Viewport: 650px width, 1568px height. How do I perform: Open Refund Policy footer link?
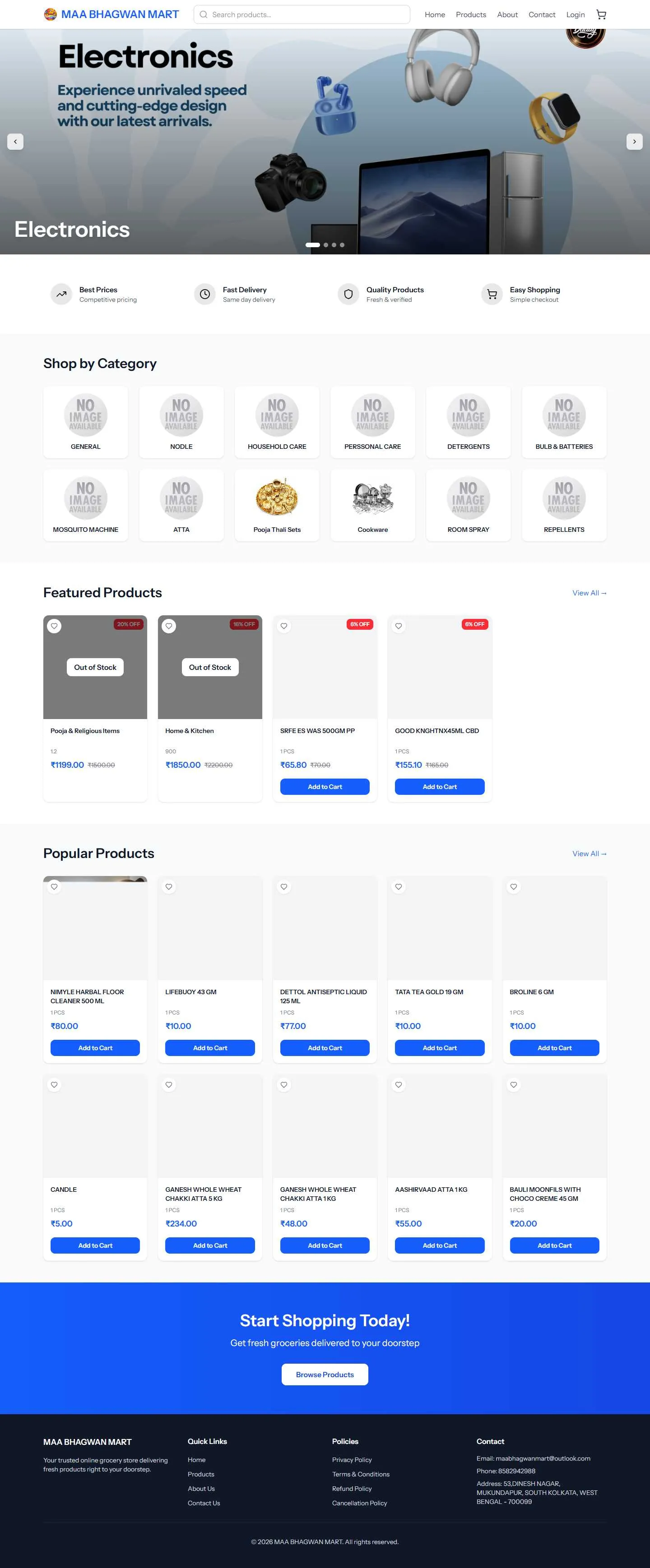(x=352, y=1488)
